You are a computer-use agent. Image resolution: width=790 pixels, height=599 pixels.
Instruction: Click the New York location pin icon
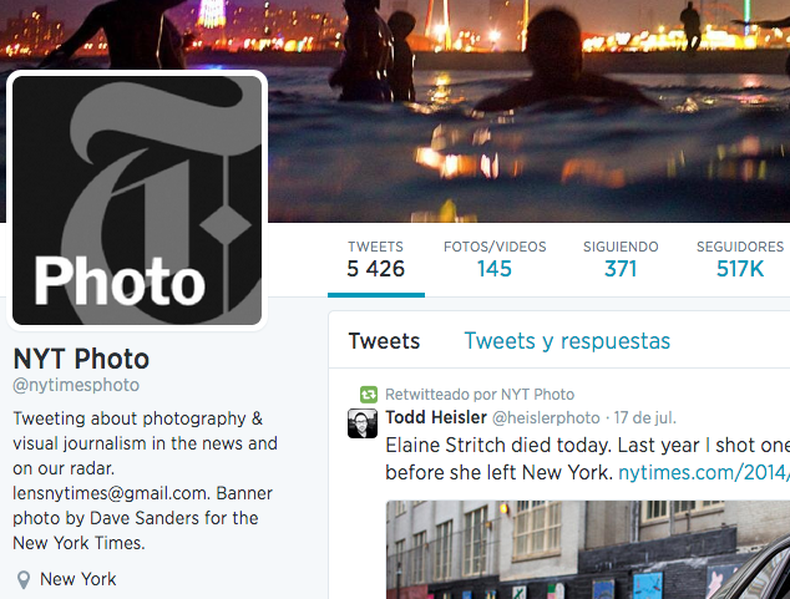(x=23, y=580)
